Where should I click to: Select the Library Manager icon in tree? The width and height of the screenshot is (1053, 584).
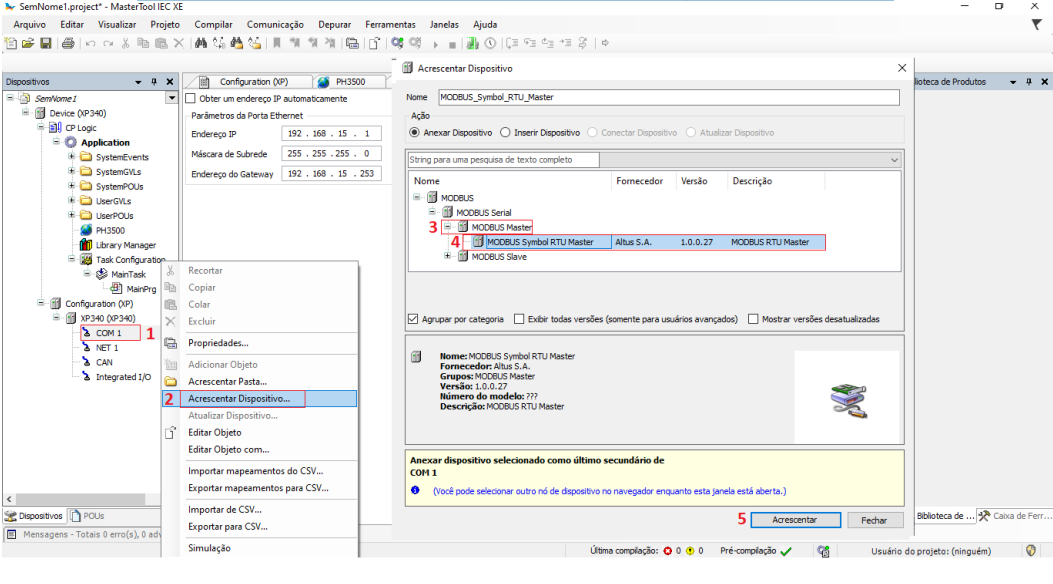coord(87,245)
